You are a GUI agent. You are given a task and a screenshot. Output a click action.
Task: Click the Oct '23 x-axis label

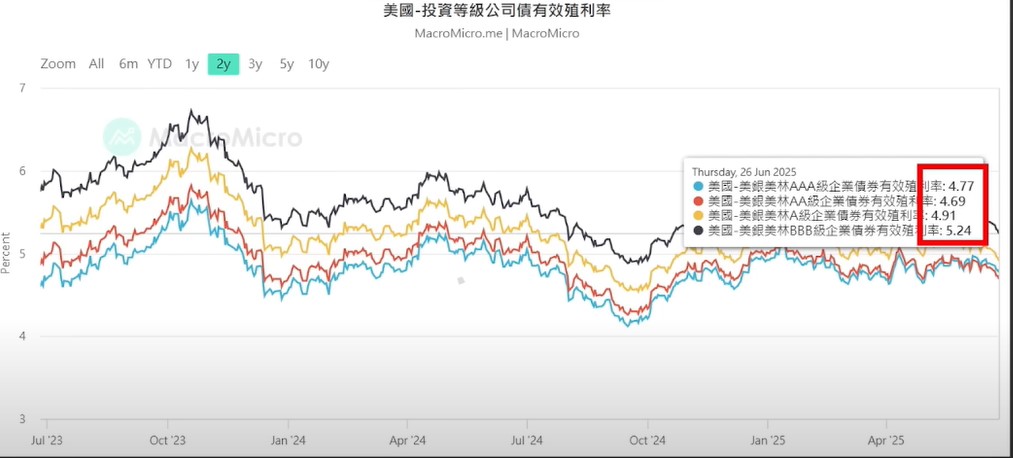click(x=167, y=440)
